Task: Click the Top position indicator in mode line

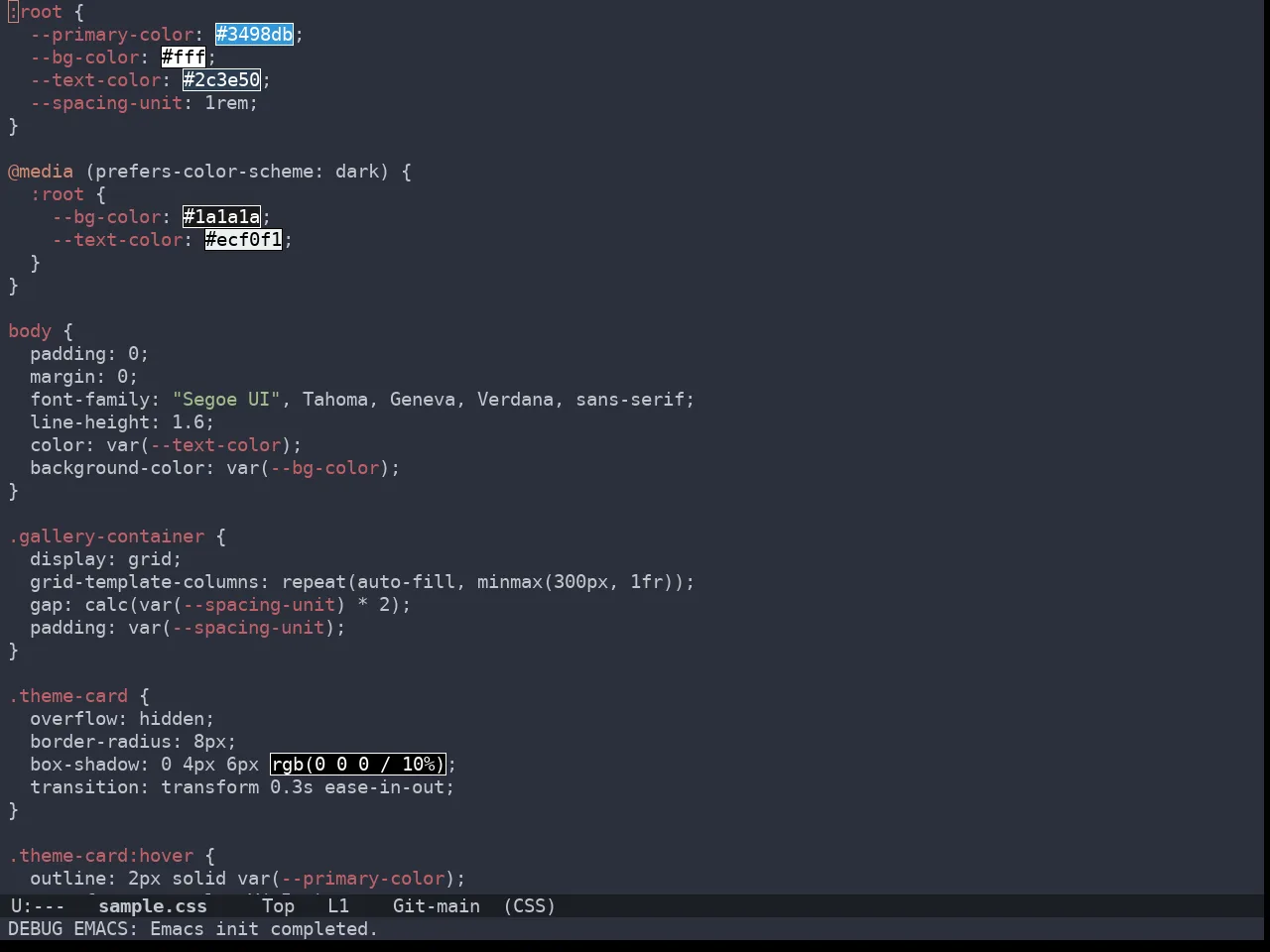Action: tap(279, 906)
